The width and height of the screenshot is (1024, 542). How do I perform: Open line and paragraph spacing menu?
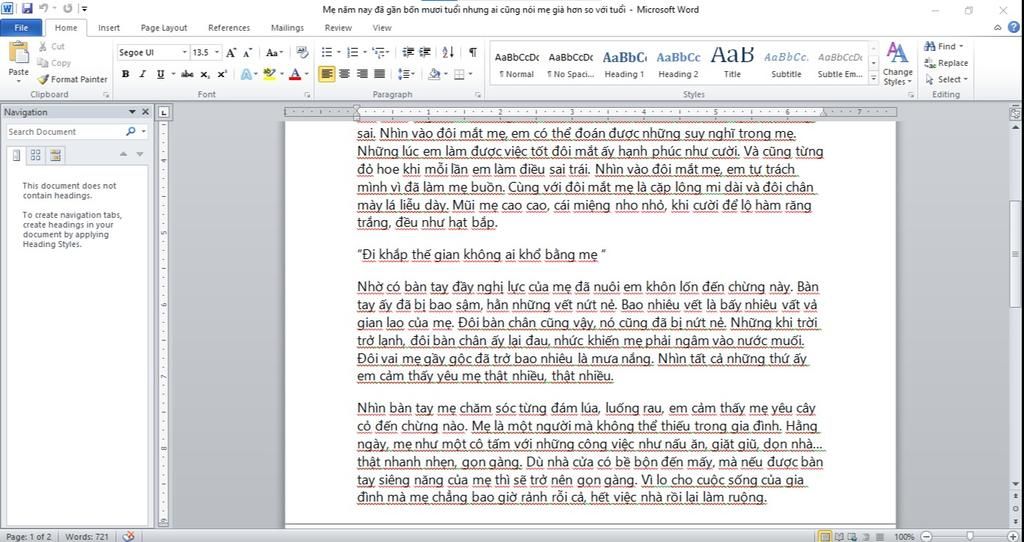(405, 74)
